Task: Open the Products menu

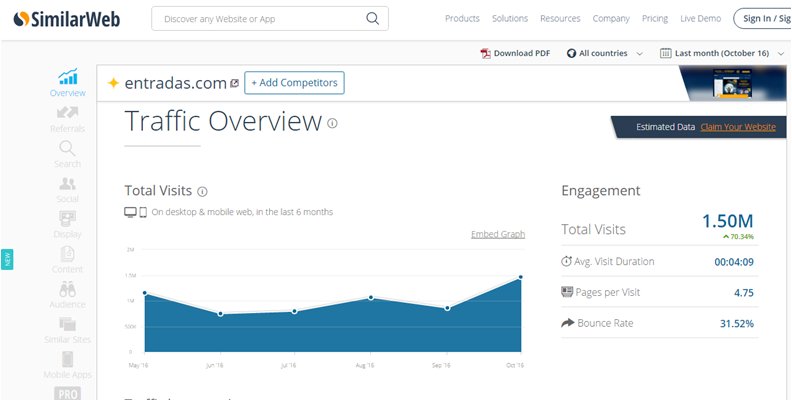Action: coord(462,19)
